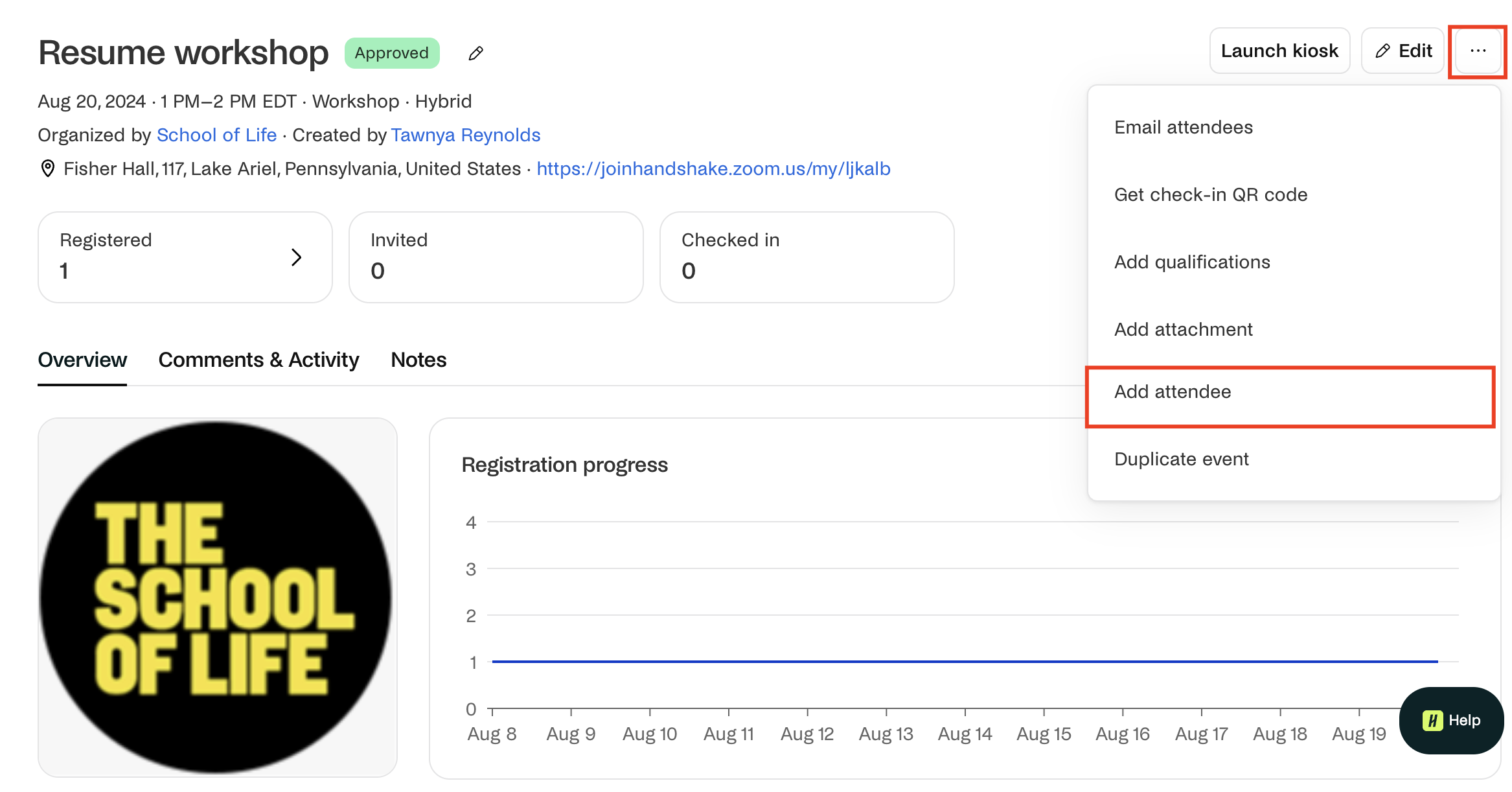
Task: Click the Aug 8 chart axis label
Action: (492, 734)
